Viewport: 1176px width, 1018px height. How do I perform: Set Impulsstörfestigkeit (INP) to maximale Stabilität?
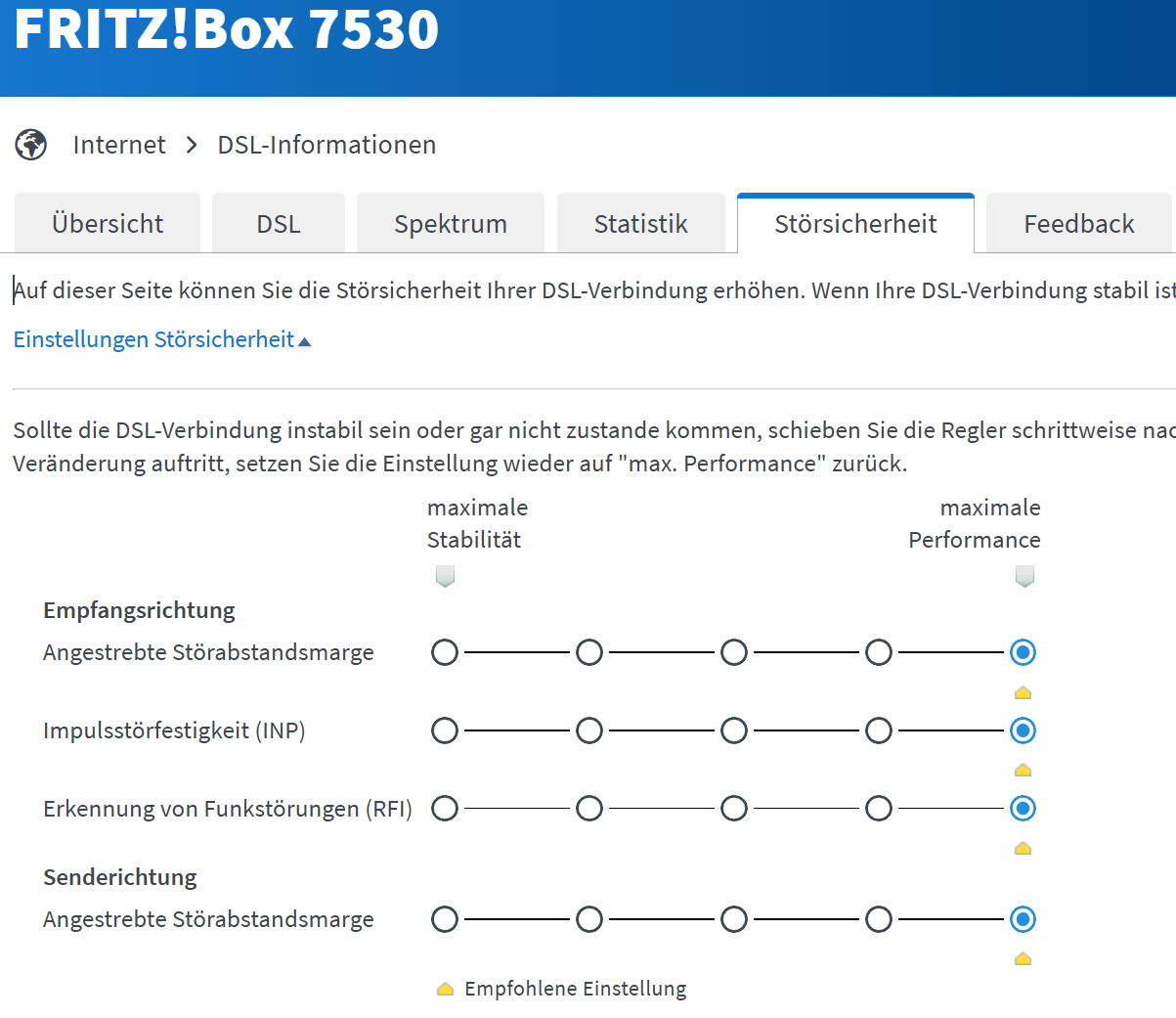coord(445,730)
